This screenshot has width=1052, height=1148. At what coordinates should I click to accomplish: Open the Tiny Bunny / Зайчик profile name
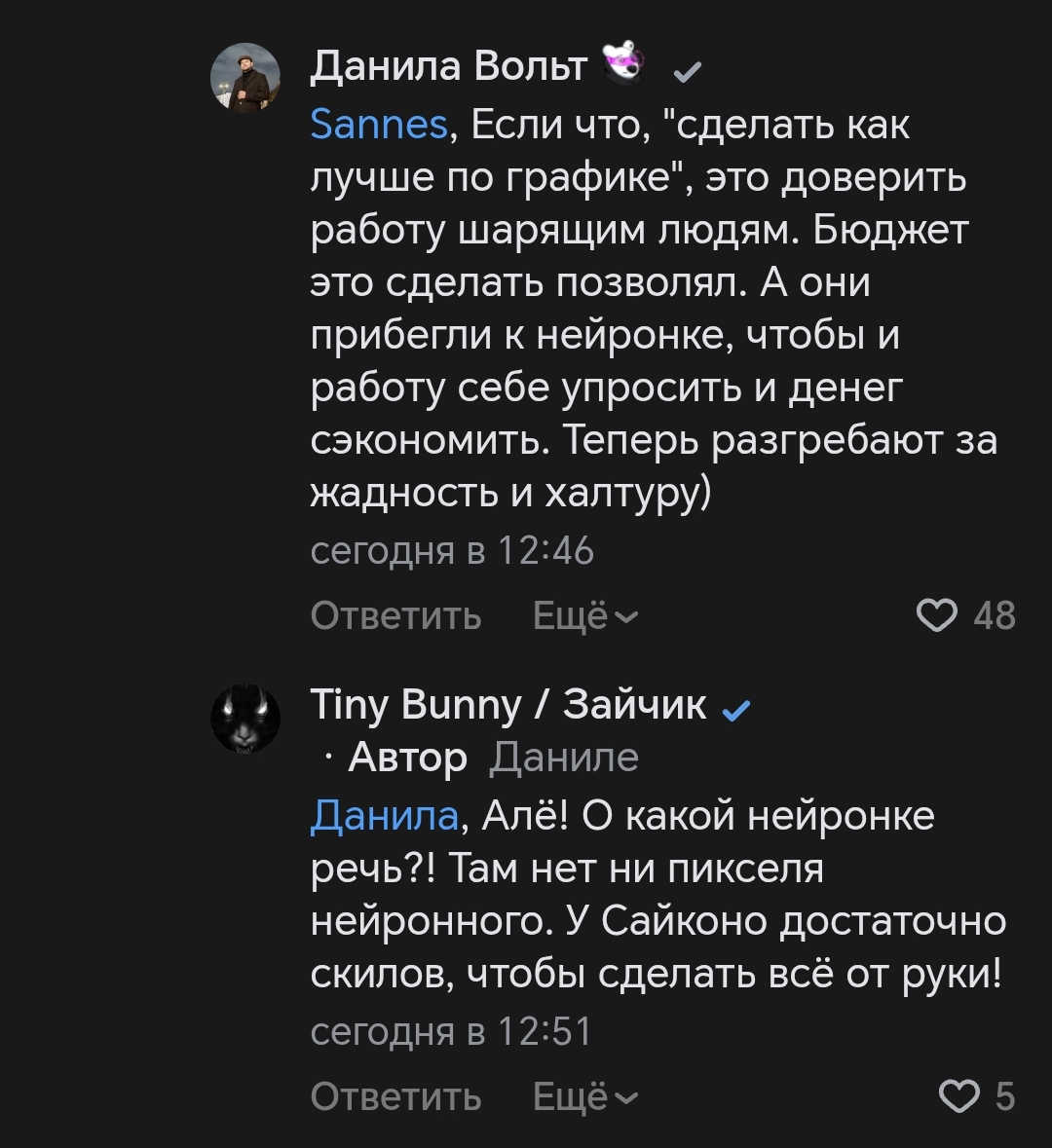tap(508, 704)
